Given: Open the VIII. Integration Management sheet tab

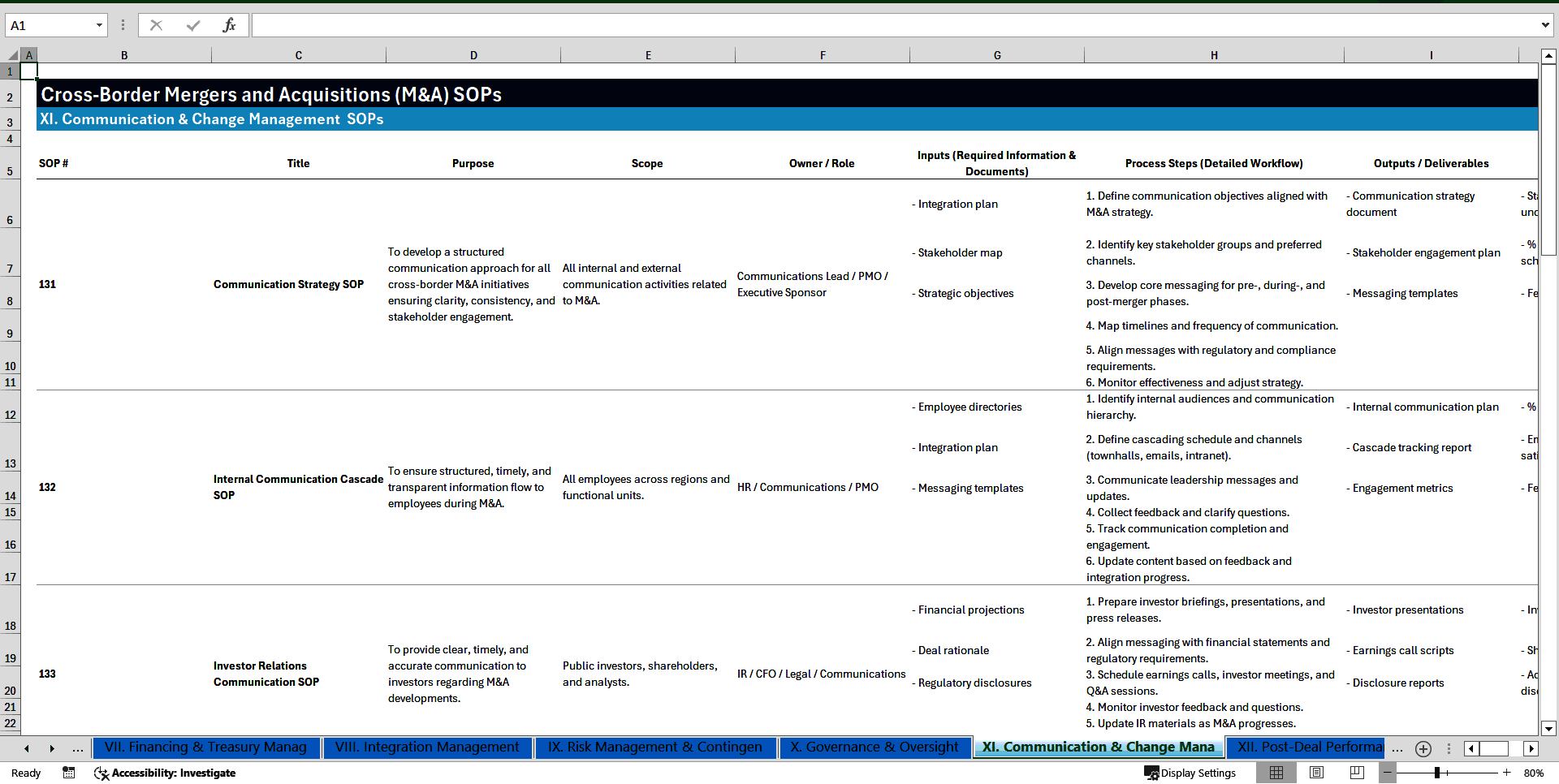Looking at the screenshot, I should [x=428, y=747].
